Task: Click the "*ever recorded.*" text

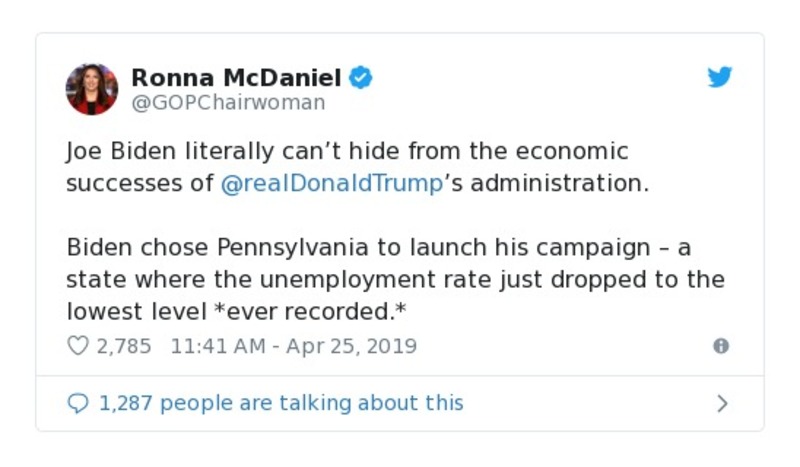Action: [x=310, y=312]
